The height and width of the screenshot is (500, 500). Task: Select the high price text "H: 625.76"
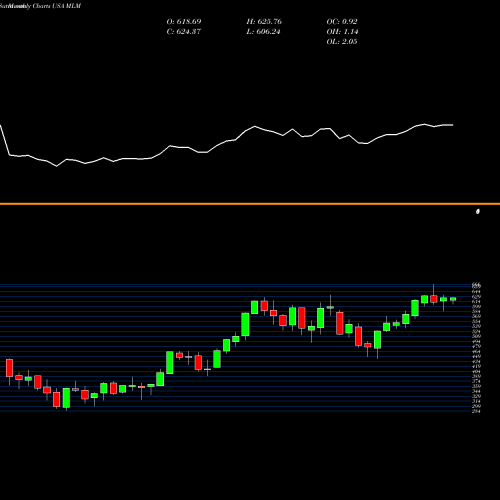264,22
